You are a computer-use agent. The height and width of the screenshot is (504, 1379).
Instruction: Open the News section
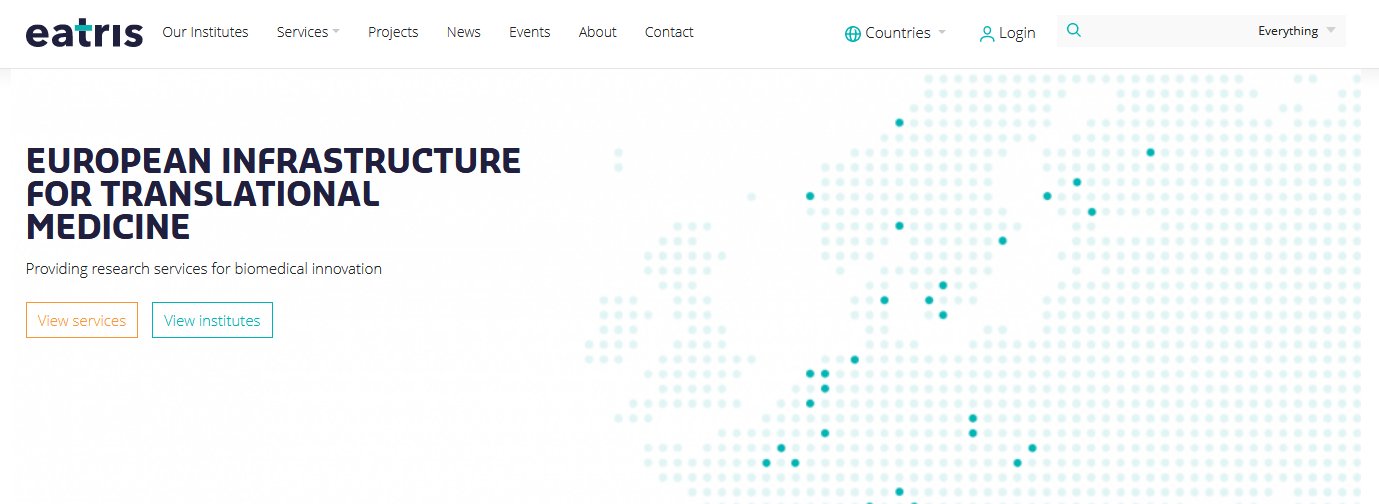click(464, 32)
